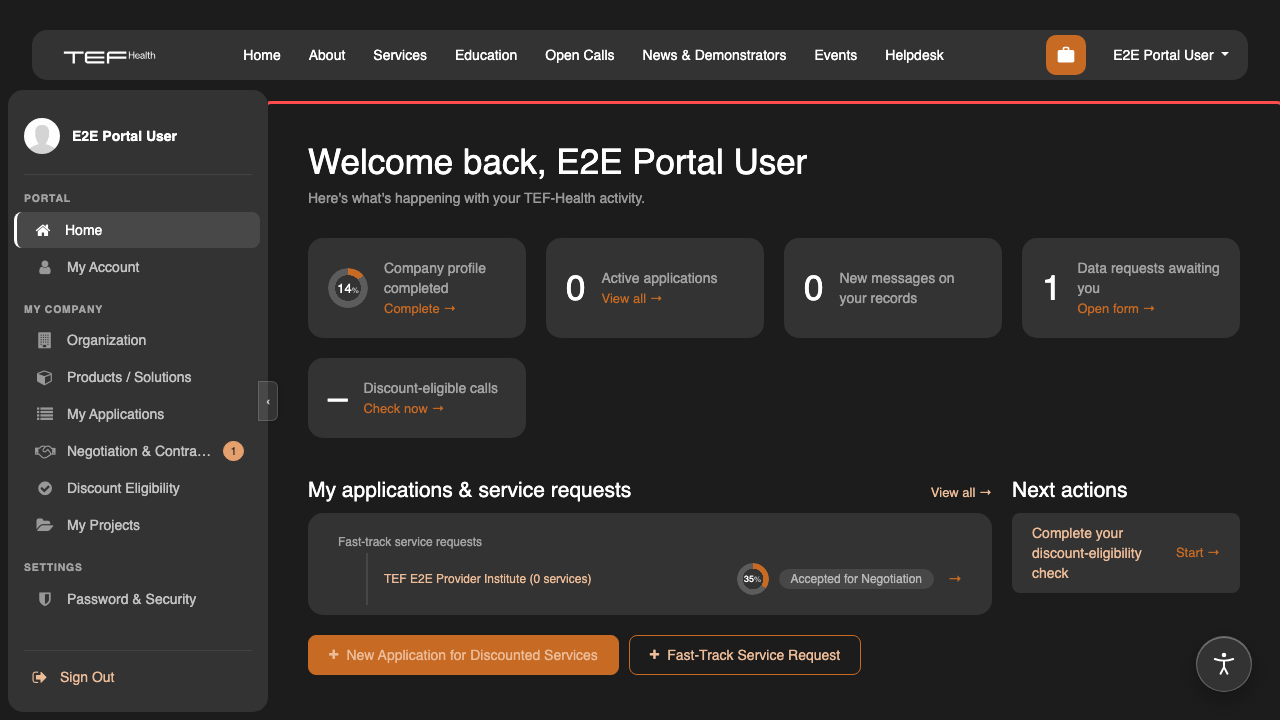Click the Products / Solutions cube icon
The width and height of the screenshot is (1280, 720).
pyautogui.click(x=44, y=377)
